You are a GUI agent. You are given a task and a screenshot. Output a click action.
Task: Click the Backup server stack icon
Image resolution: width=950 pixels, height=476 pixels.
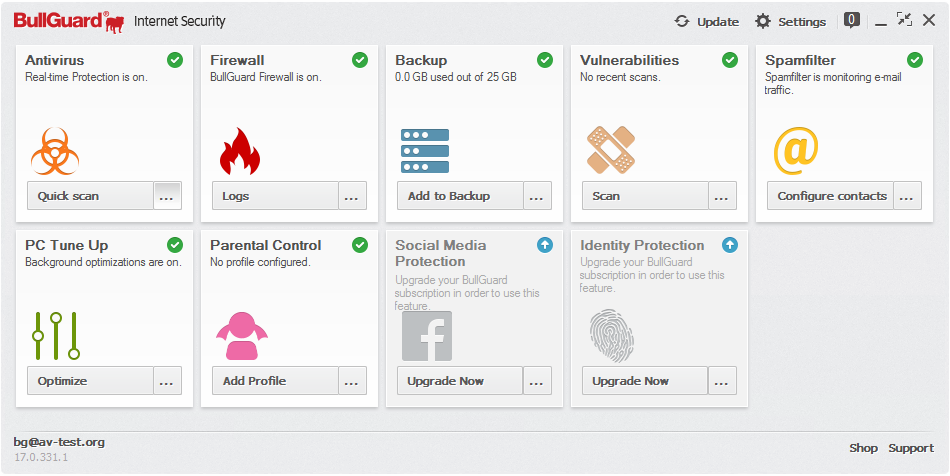[x=425, y=151]
